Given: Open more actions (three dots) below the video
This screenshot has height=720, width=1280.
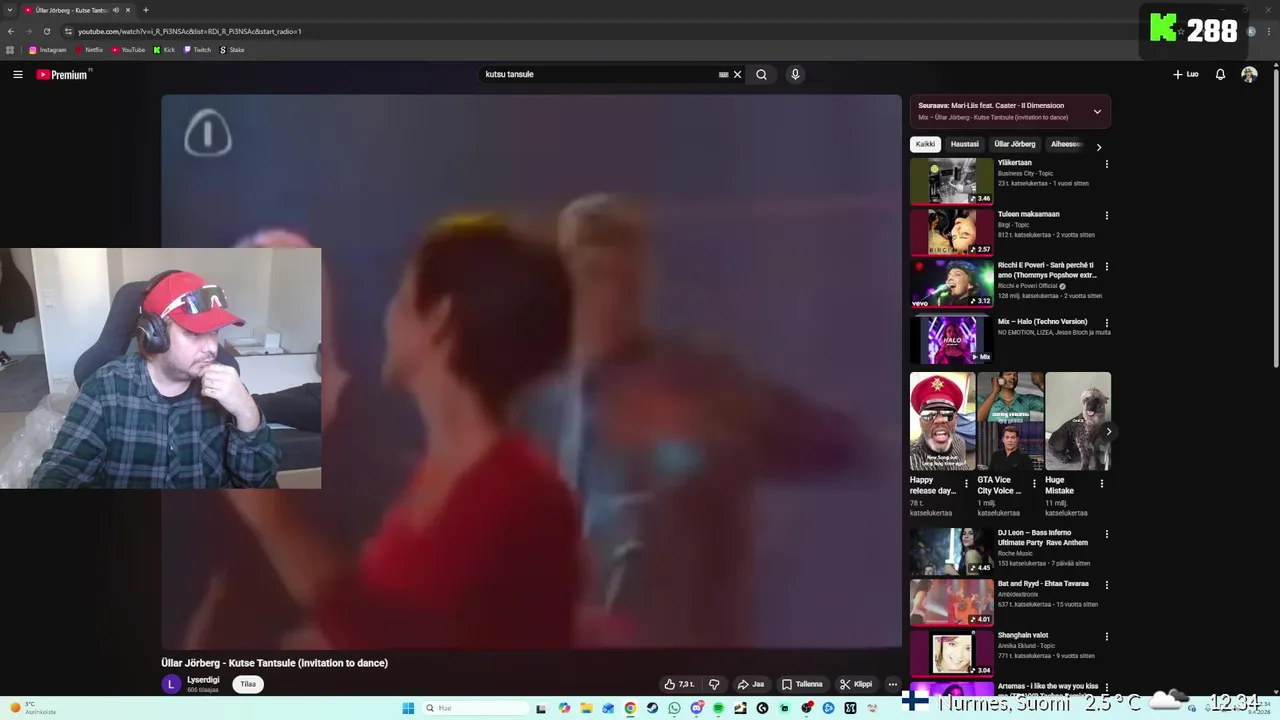Looking at the screenshot, I should (893, 684).
